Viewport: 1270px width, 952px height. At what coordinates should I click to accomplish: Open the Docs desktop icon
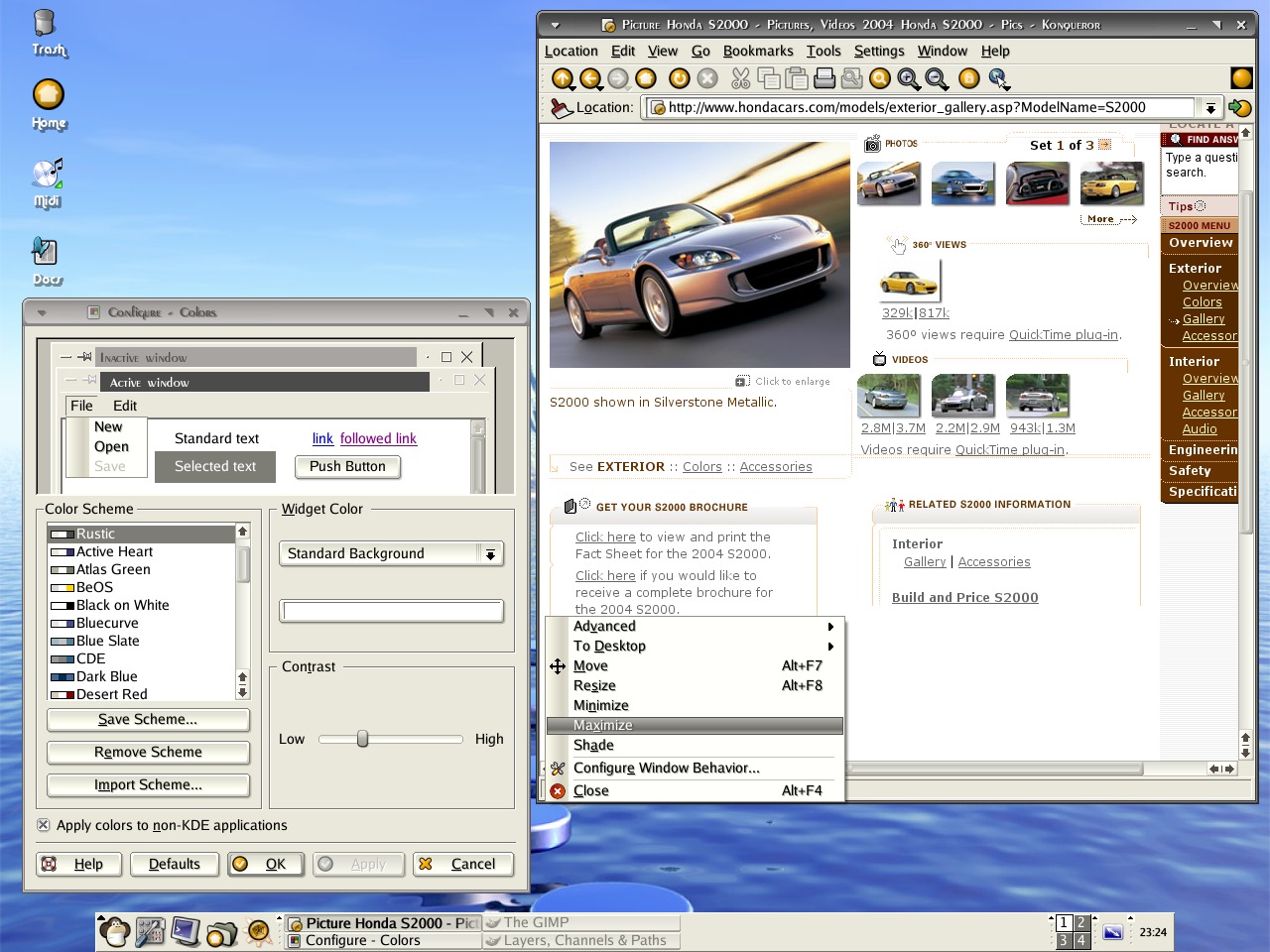pos(46,261)
